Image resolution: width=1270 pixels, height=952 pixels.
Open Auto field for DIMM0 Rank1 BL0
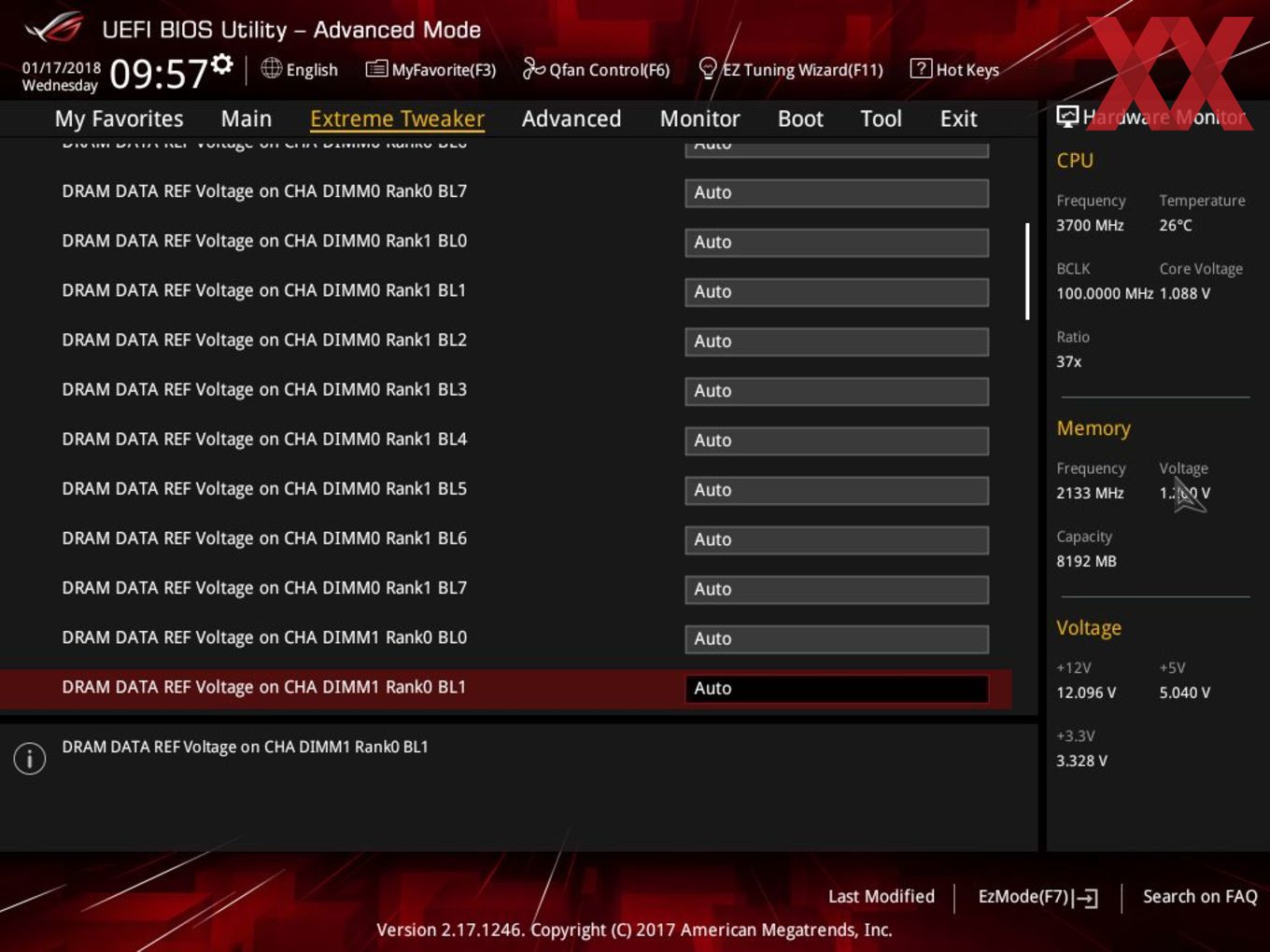837,242
